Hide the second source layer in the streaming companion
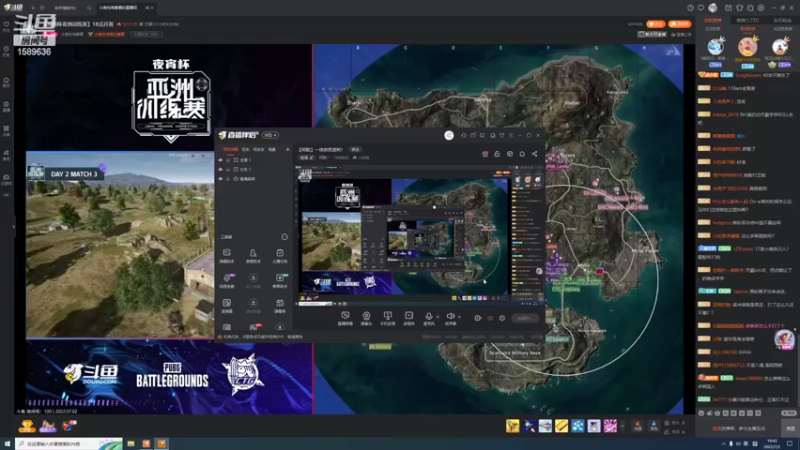Viewport: 800px width, 450px height. (220, 169)
